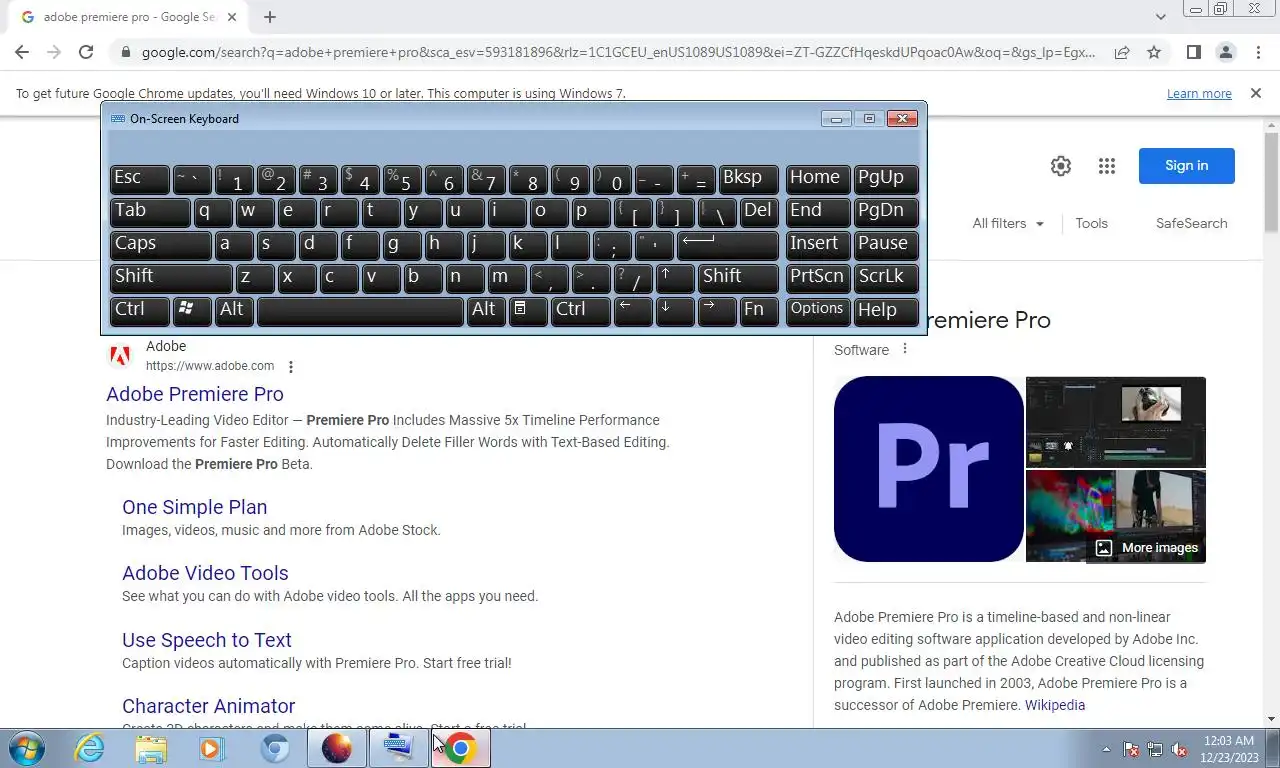Open Chrome profile avatar icon
This screenshot has height=768, width=1280.
1225,52
